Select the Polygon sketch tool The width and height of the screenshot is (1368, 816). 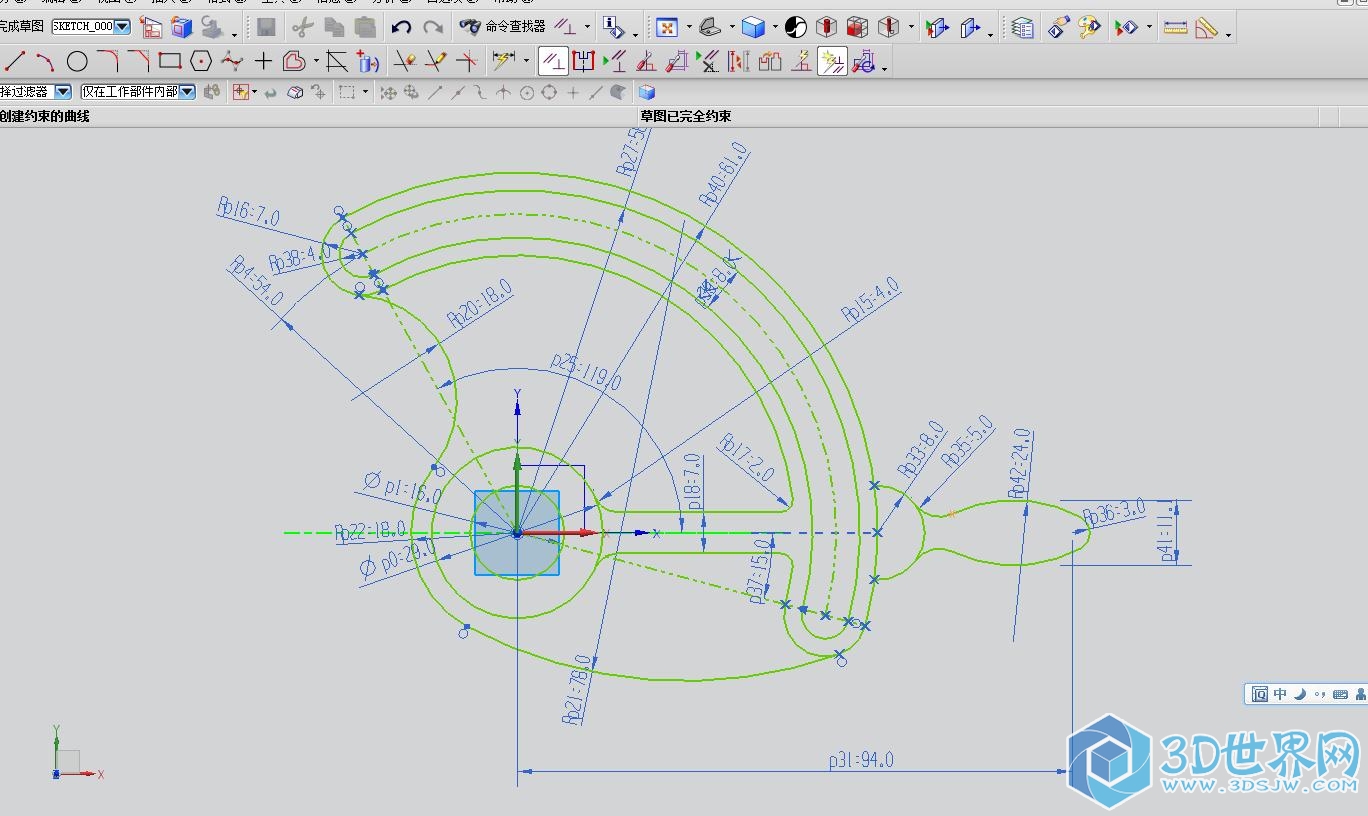tap(201, 61)
